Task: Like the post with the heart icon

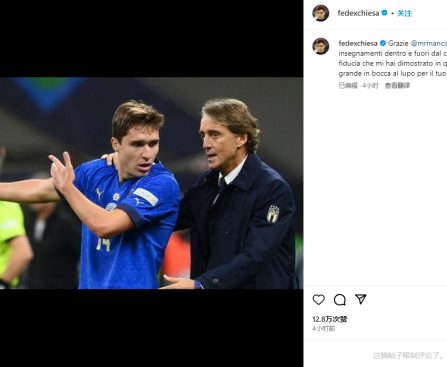Action: point(319,300)
